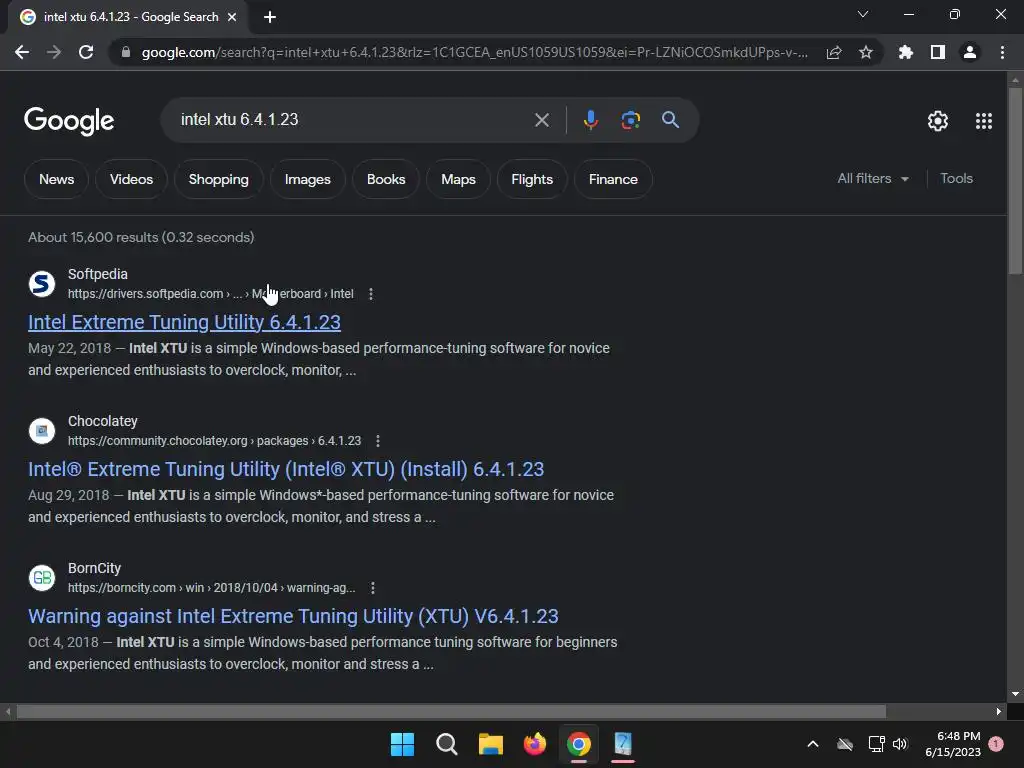1024x768 pixels.
Task: Start a voice search with the microphone
Action: [x=590, y=120]
